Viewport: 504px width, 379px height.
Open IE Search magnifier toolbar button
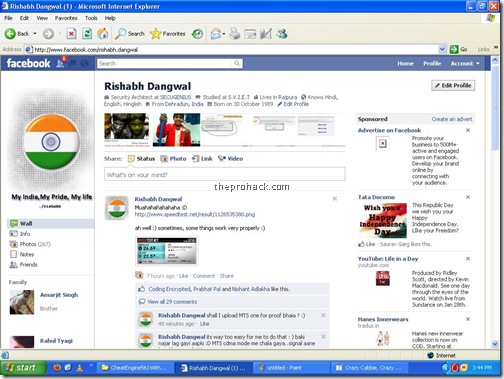tap(129, 33)
